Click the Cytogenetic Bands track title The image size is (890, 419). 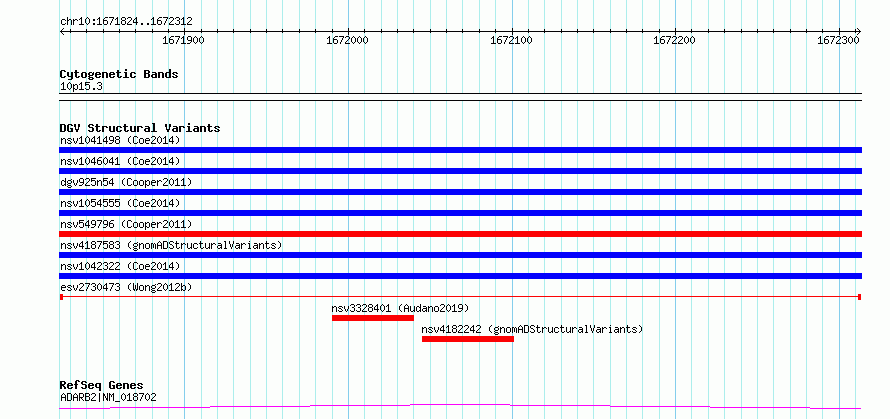click(119, 74)
